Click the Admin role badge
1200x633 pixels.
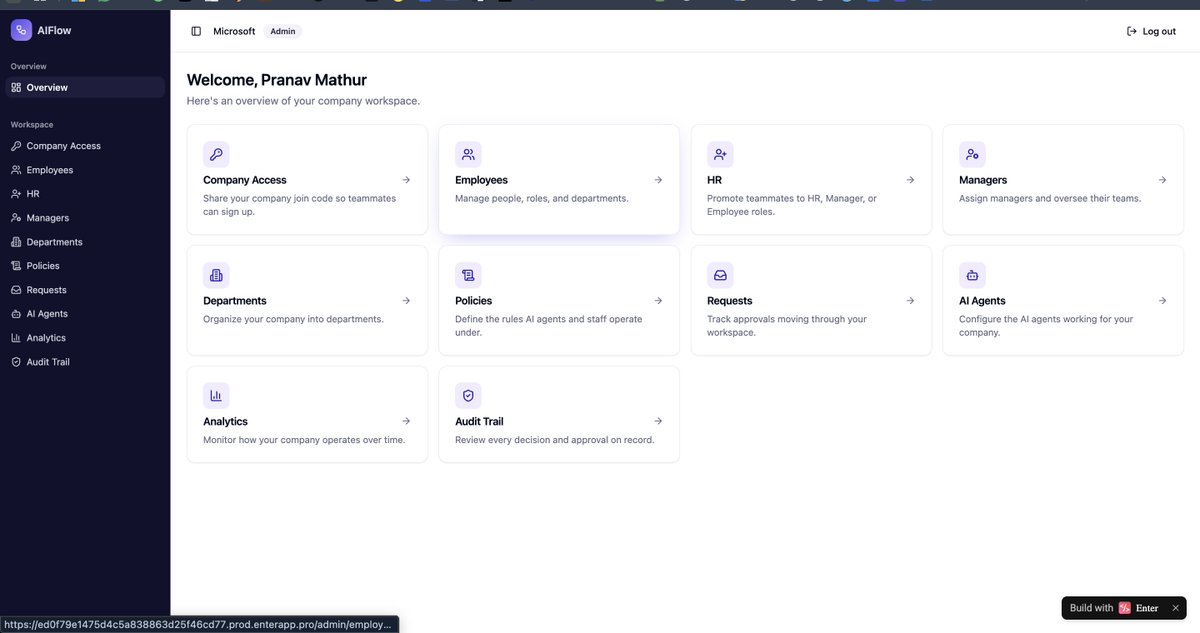(x=283, y=31)
